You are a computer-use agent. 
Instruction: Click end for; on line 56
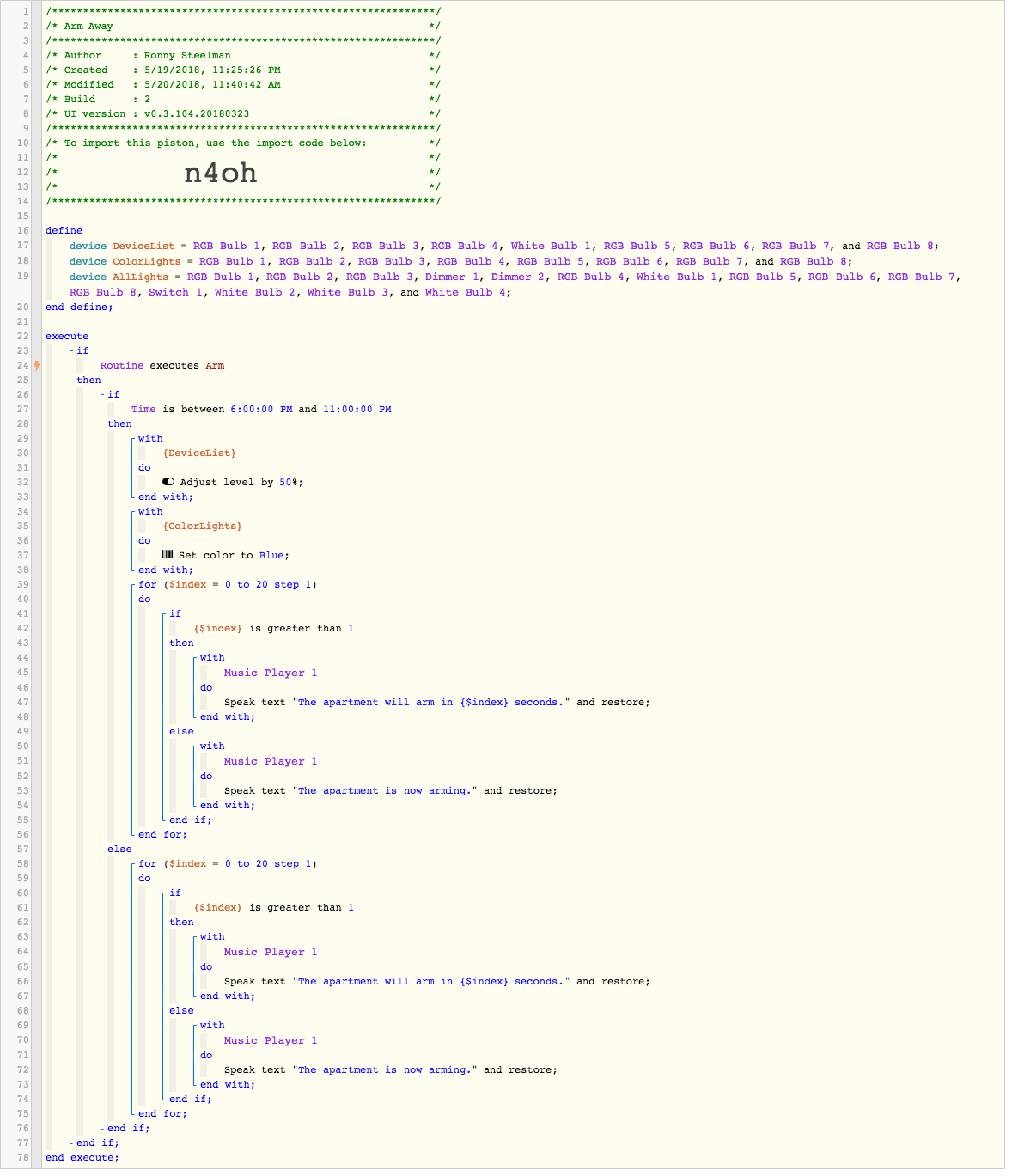(x=163, y=835)
